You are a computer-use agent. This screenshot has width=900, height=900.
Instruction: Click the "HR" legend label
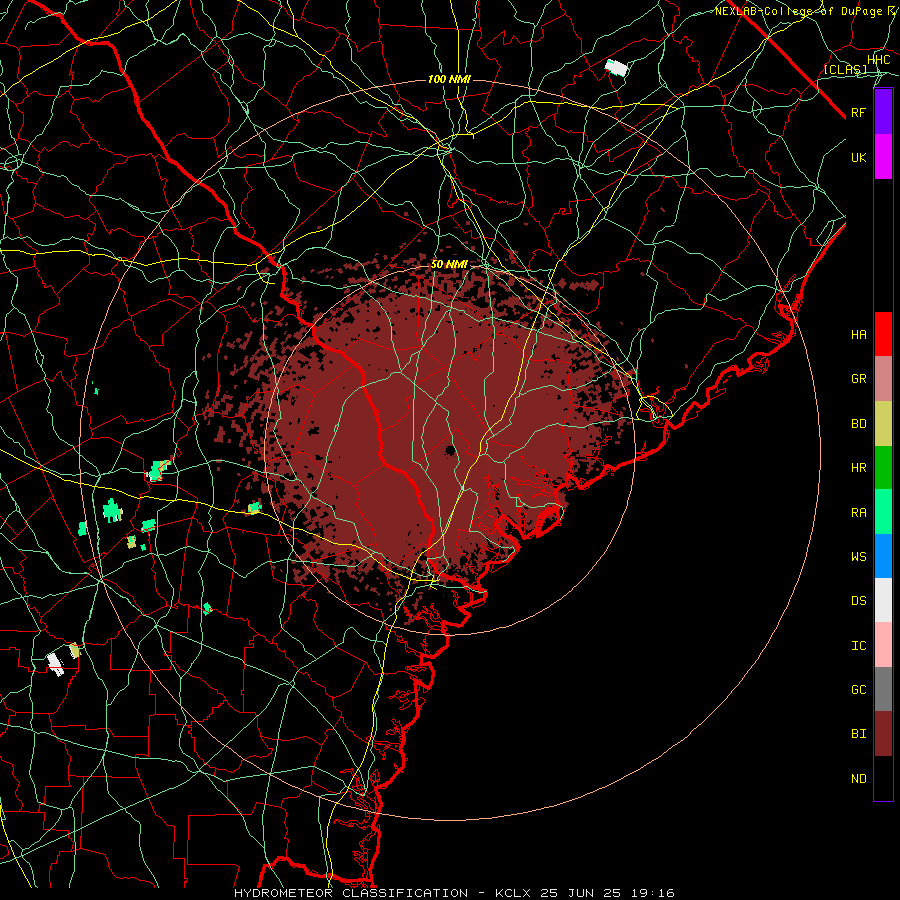858,468
